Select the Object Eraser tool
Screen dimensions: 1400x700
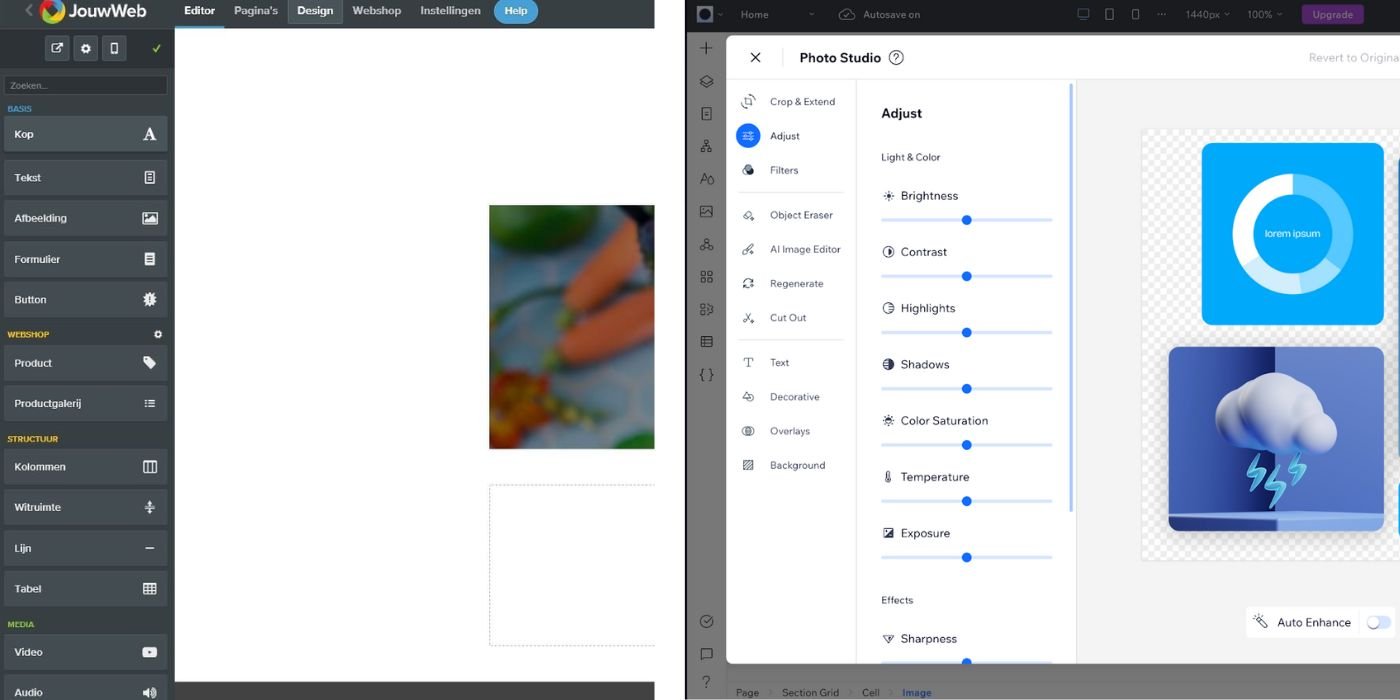(800, 215)
